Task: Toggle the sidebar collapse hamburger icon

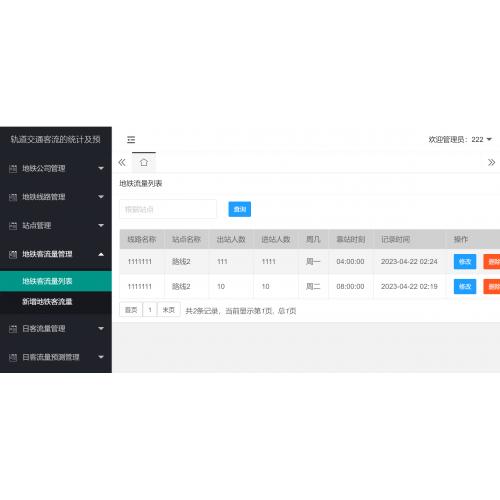Action: pos(131,140)
